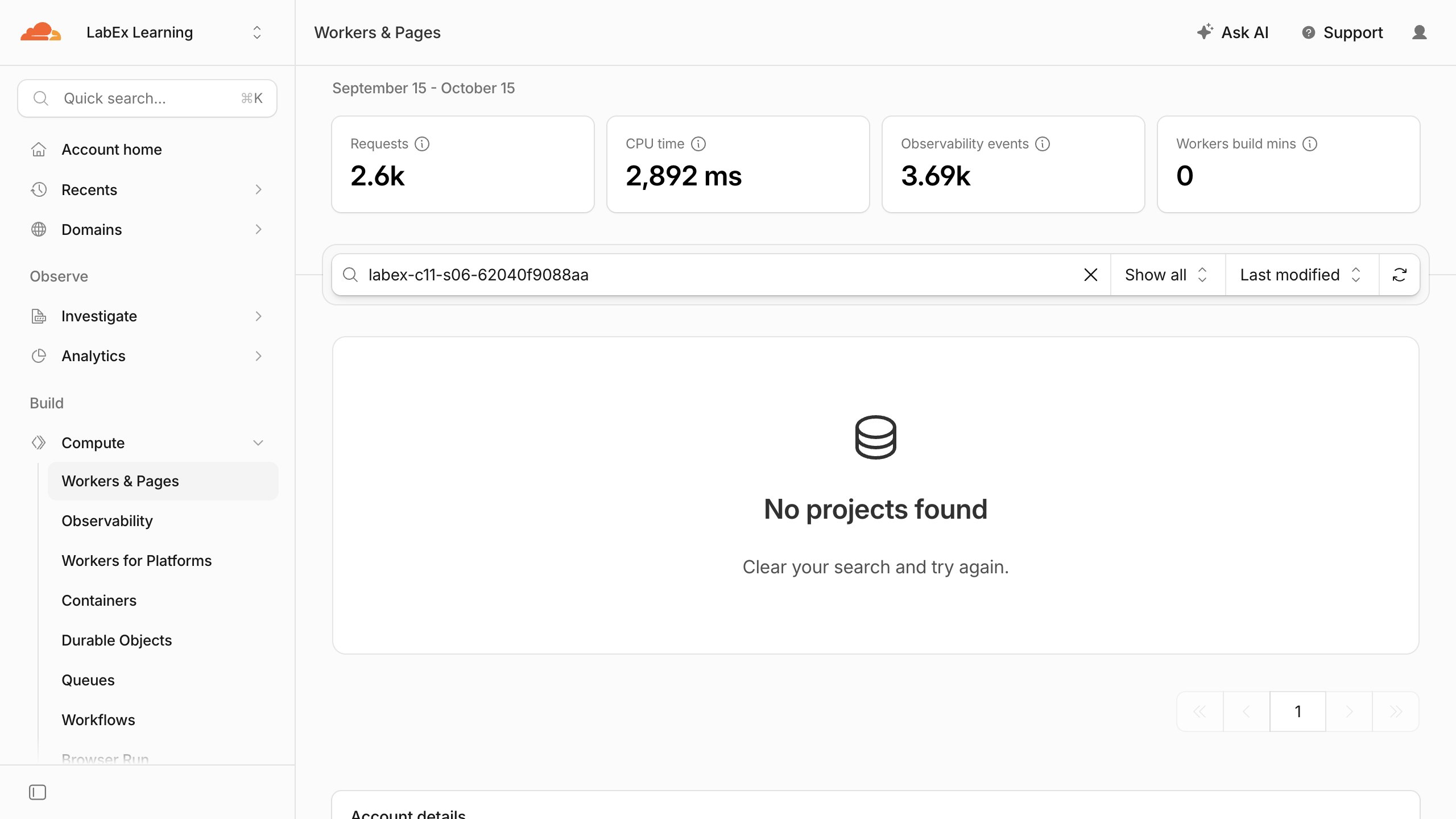The height and width of the screenshot is (819, 1456).
Task: Collapse the Compute section chevron
Action: (258, 442)
